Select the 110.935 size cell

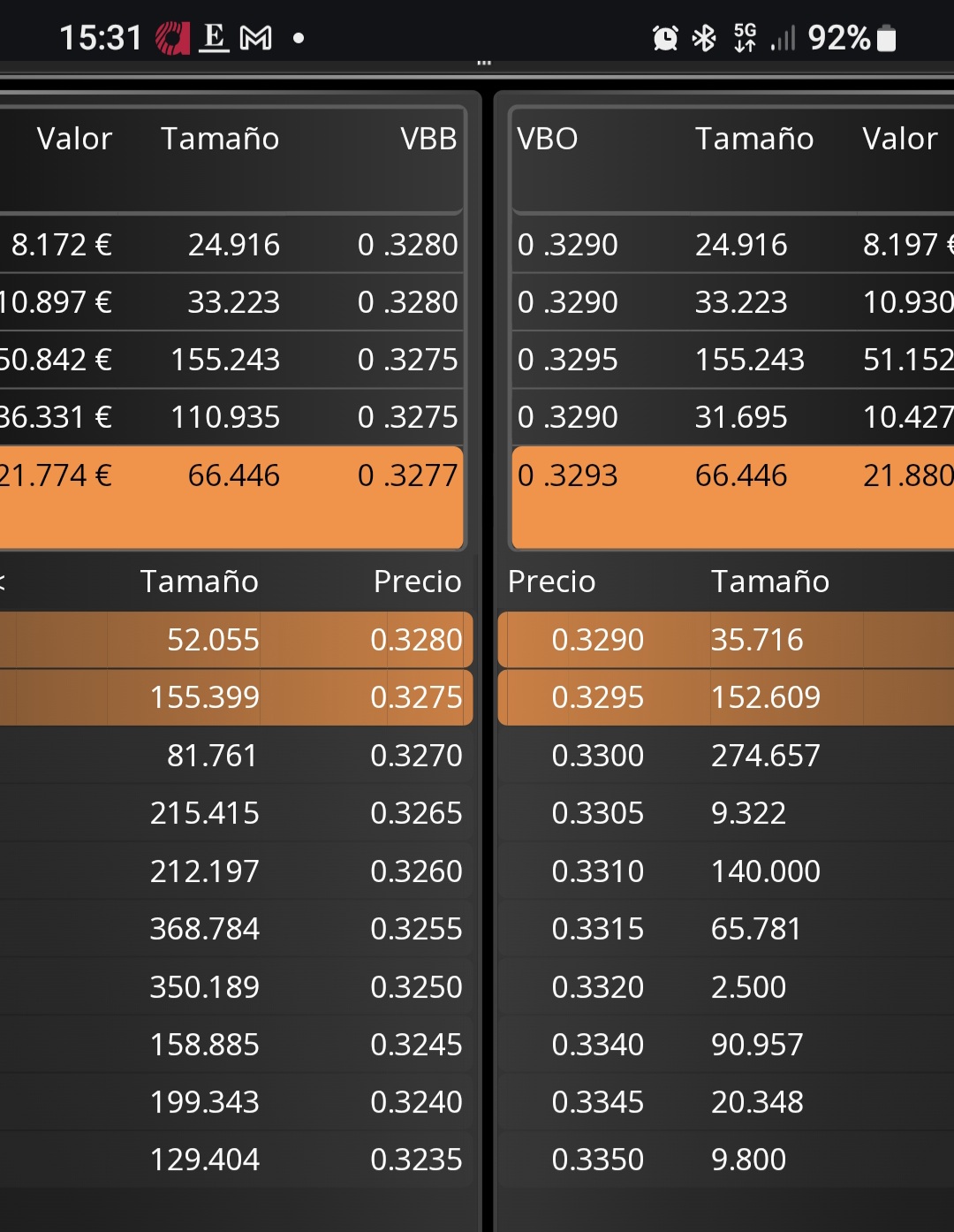click(225, 417)
